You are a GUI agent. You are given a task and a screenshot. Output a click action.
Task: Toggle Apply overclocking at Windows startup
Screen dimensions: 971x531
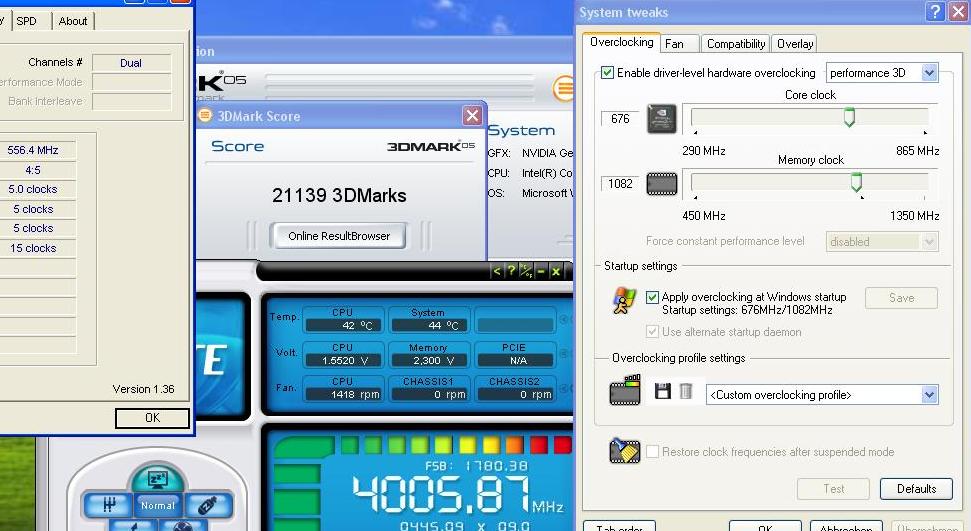[x=652, y=297]
